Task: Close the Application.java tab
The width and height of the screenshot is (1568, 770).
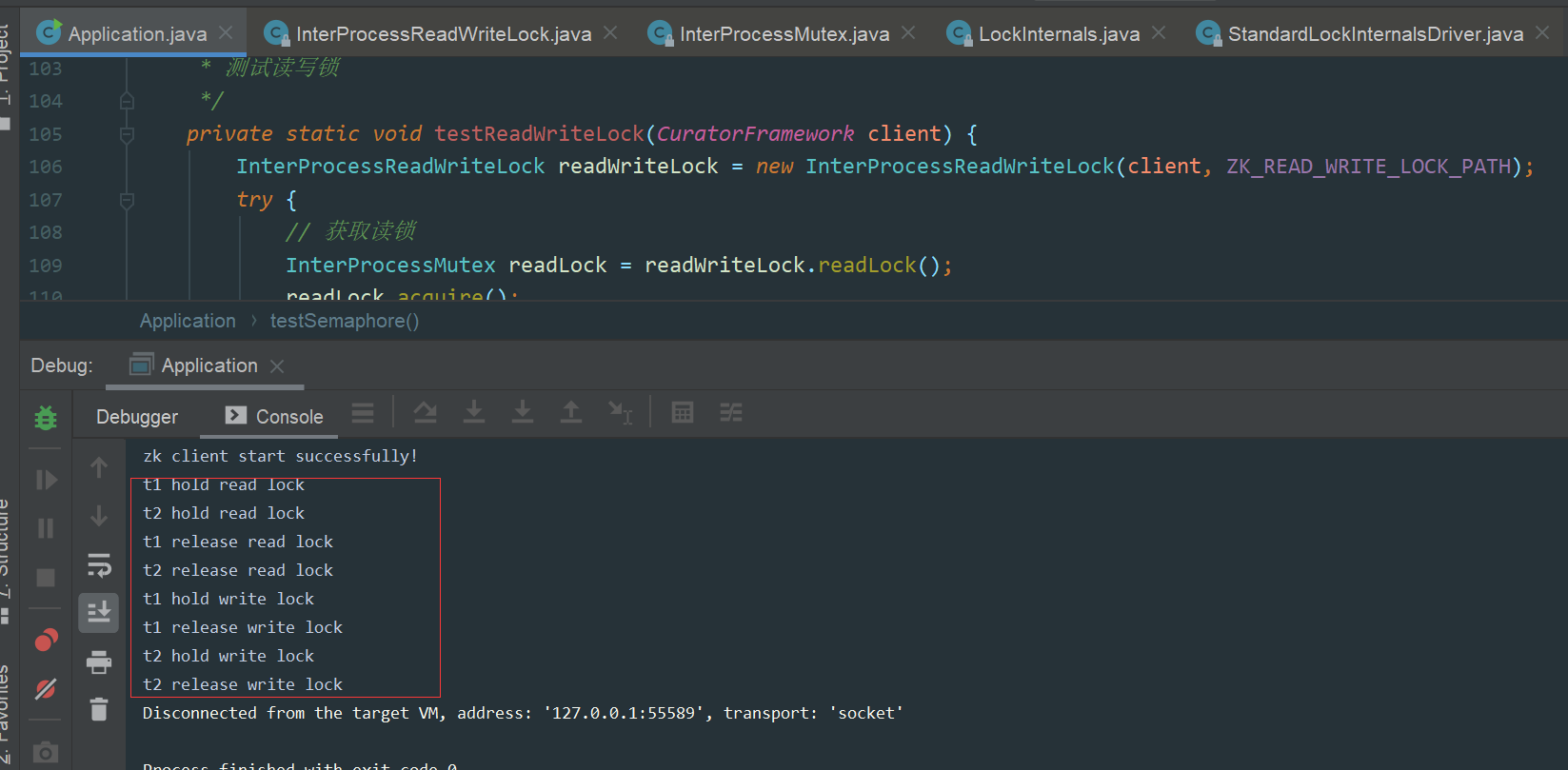Action: point(226,33)
